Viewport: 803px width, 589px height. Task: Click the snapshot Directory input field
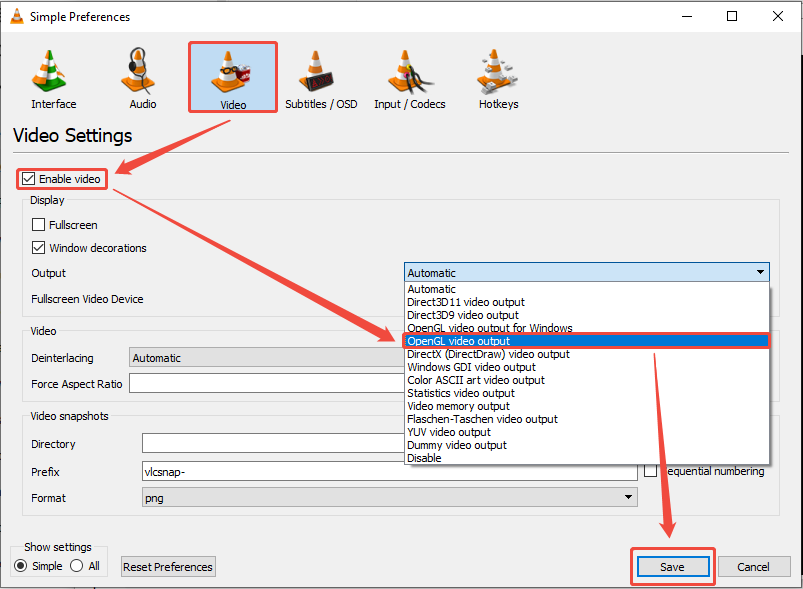273,443
